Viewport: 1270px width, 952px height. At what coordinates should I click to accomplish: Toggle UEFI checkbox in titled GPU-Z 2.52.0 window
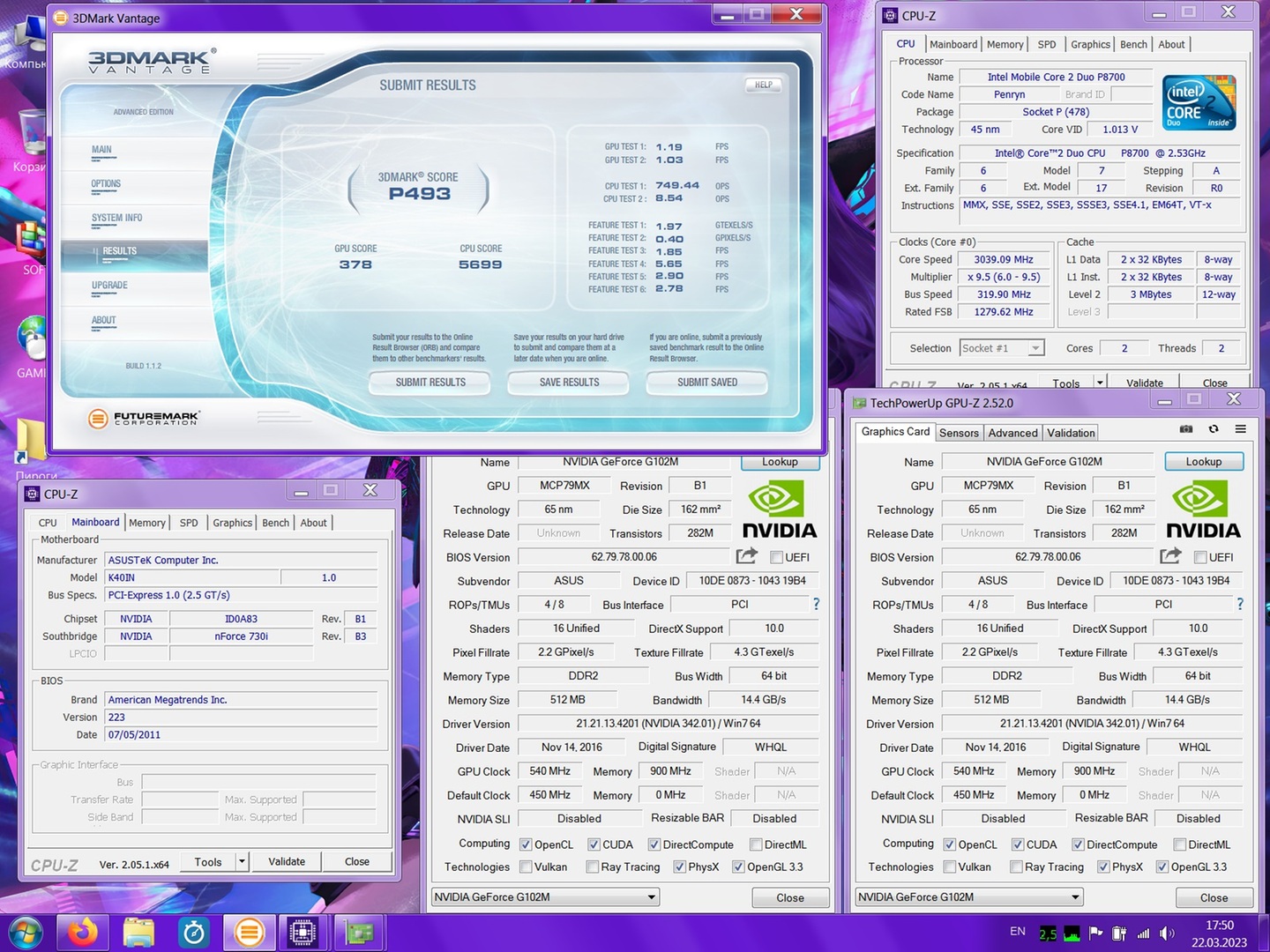coord(1200,557)
